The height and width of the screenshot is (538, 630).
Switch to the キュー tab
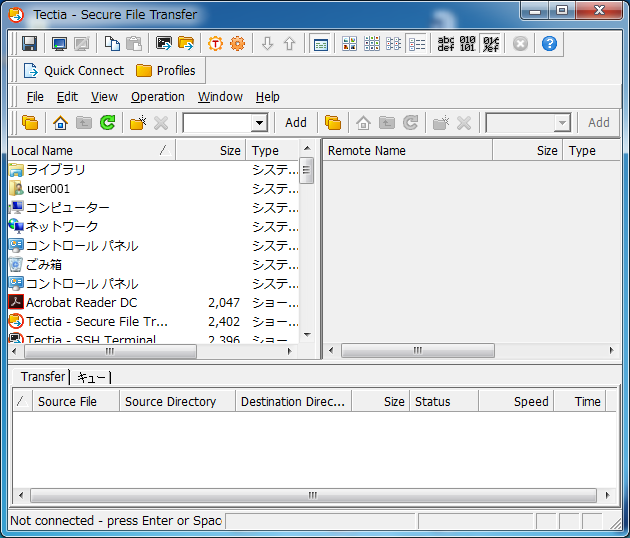(91, 377)
